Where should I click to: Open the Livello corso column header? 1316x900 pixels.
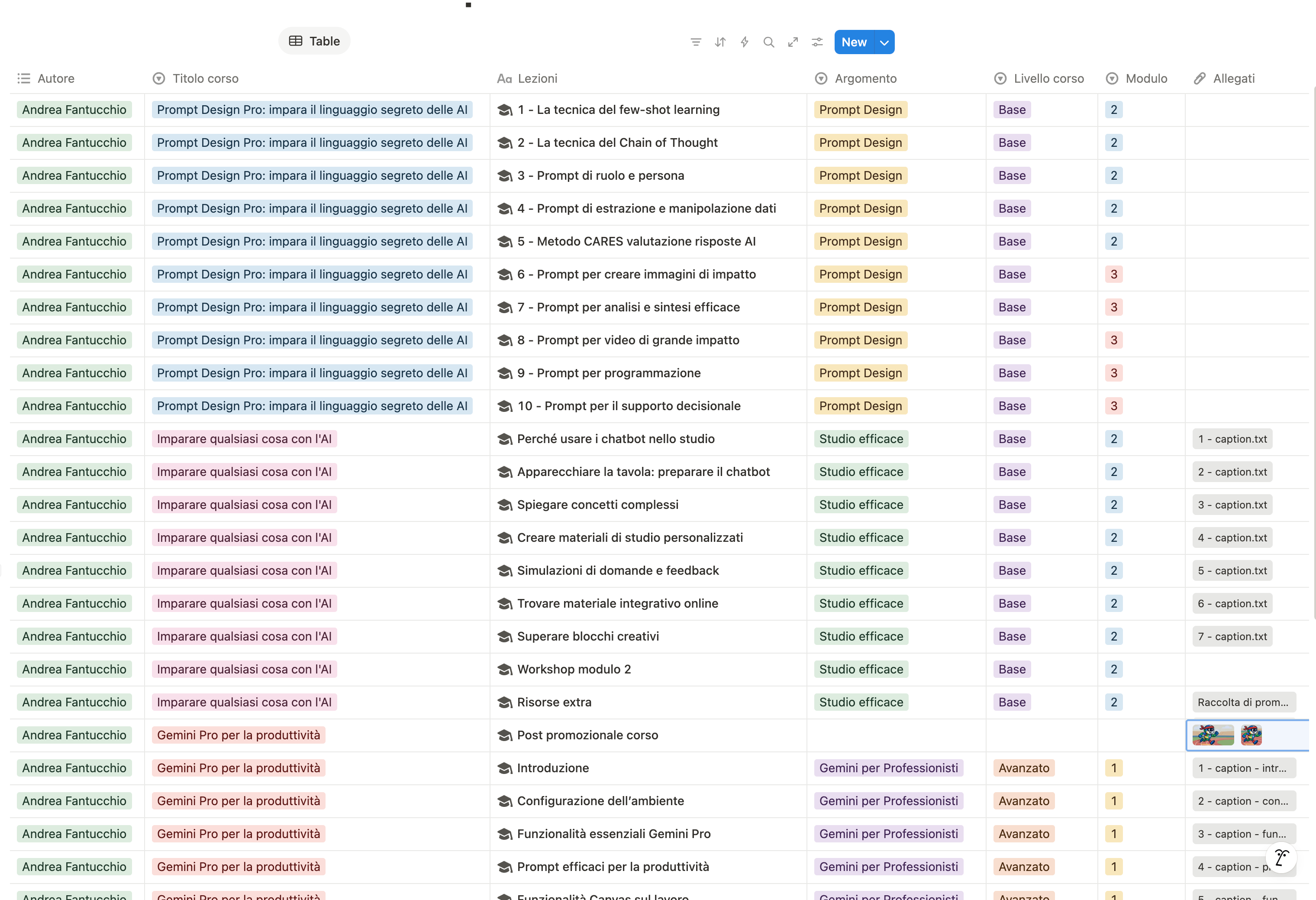click(x=1048, y=79)
